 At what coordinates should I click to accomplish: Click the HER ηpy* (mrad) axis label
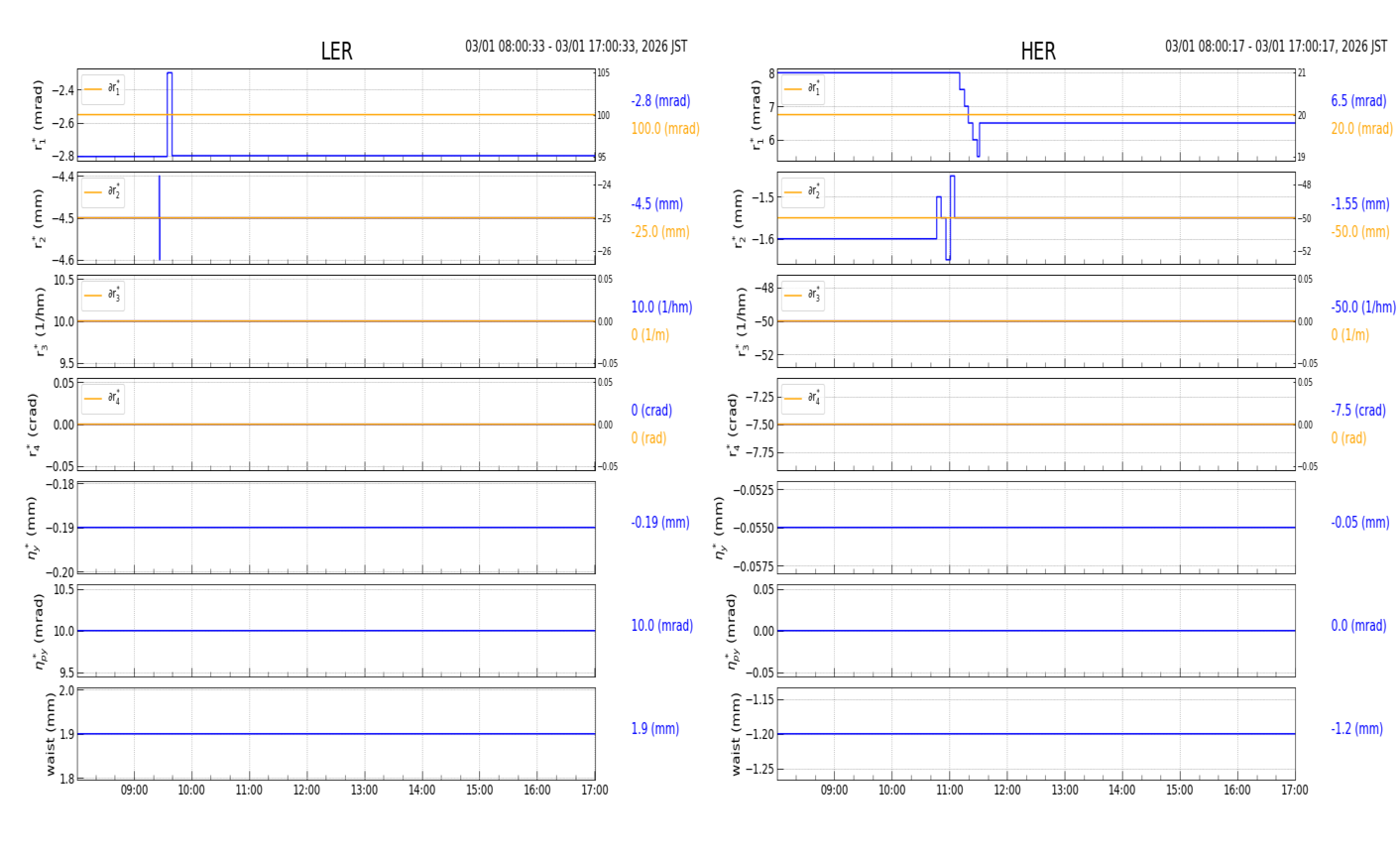732,631
